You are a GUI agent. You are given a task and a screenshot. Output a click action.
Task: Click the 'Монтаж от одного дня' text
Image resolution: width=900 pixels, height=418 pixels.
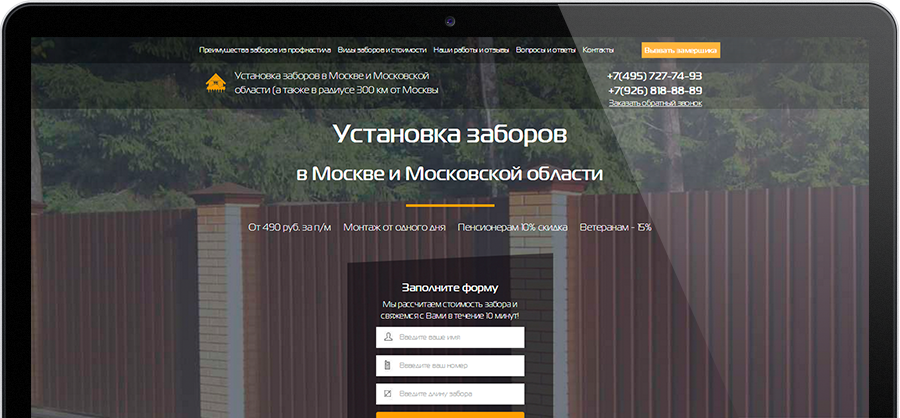394,227
